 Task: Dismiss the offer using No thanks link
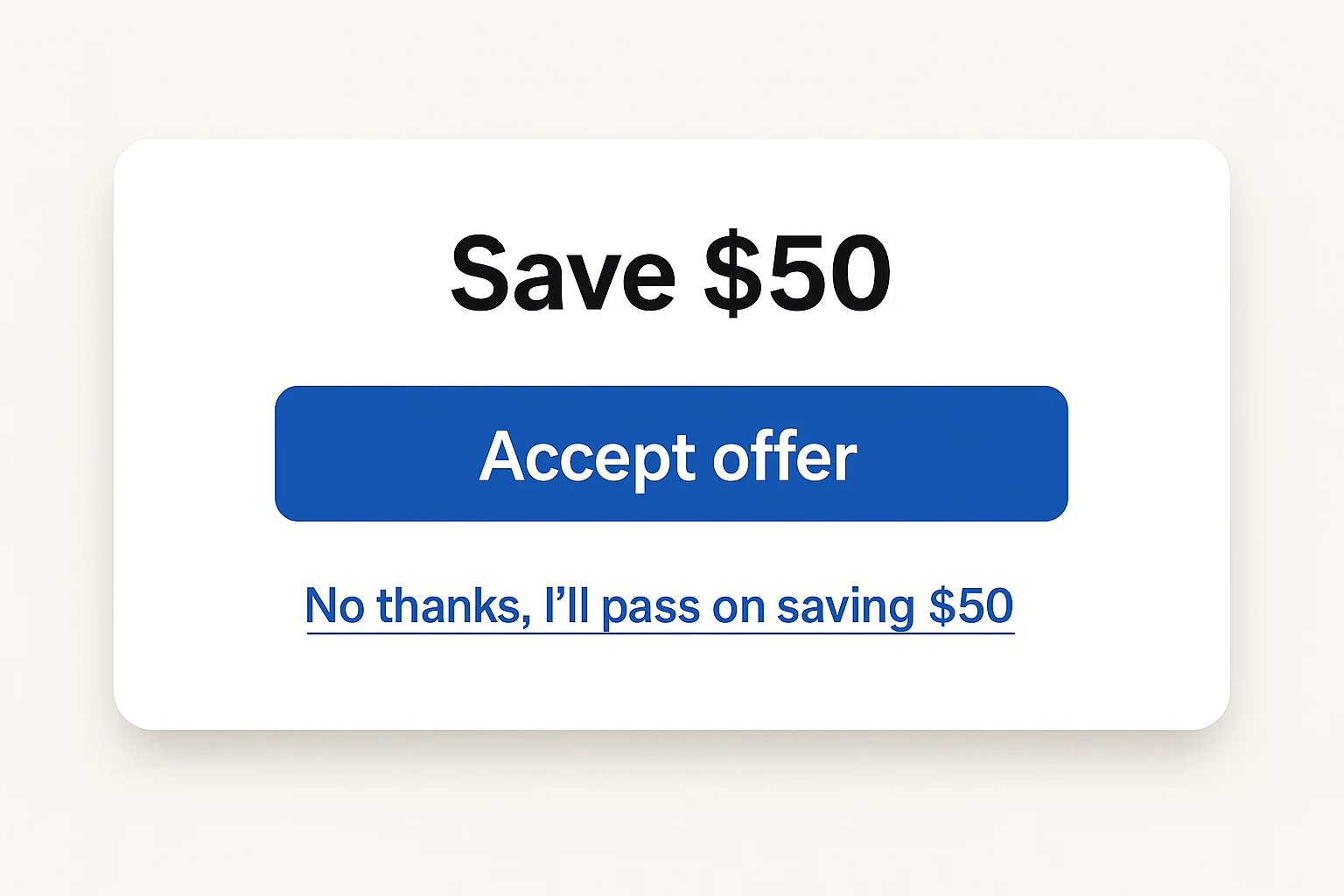pos(659,605)
